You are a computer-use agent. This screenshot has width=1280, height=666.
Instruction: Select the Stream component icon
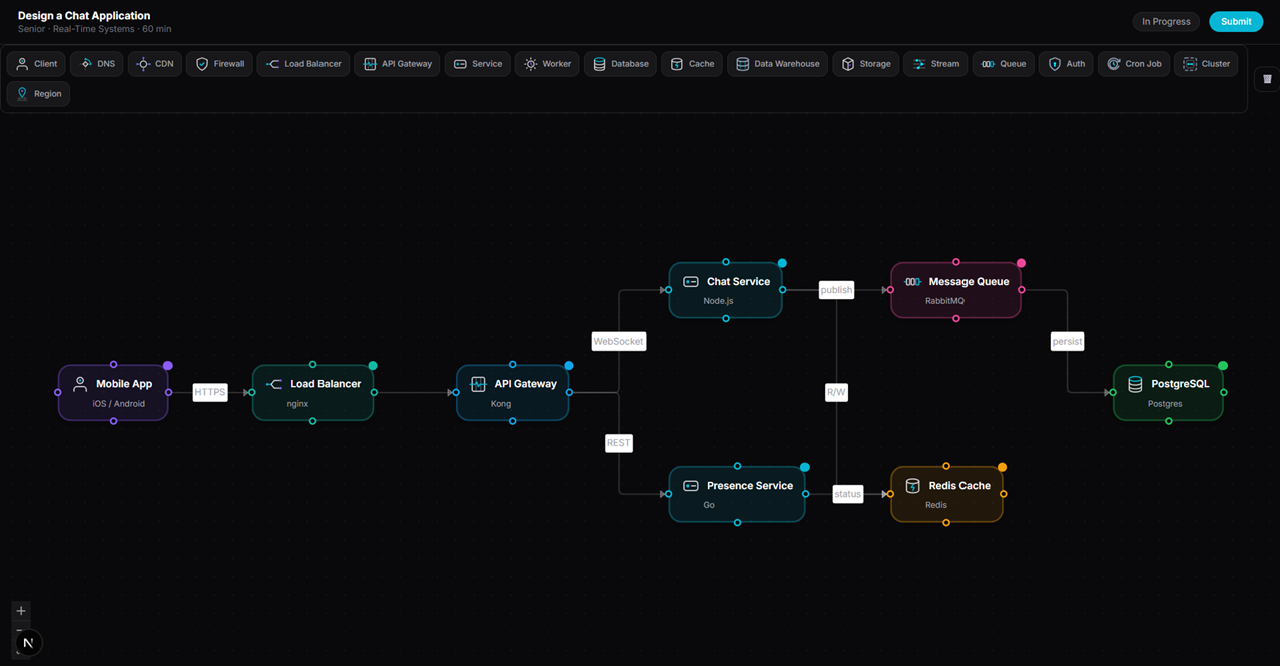click(x=934, y=63)
